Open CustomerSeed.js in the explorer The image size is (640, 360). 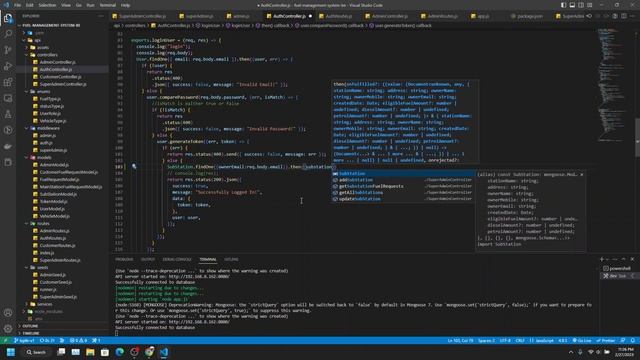(56, 282)
